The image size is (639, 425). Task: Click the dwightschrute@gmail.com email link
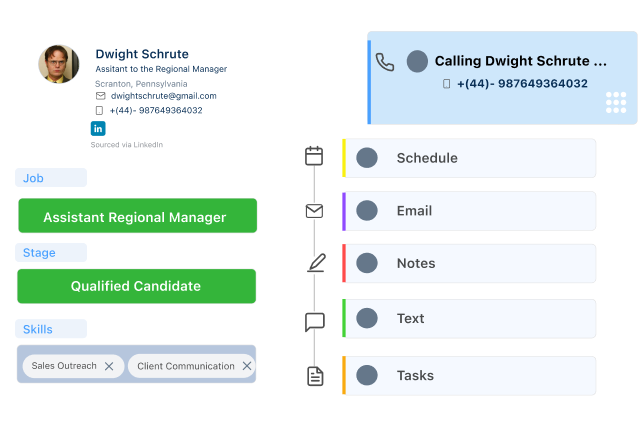point(163,96)
